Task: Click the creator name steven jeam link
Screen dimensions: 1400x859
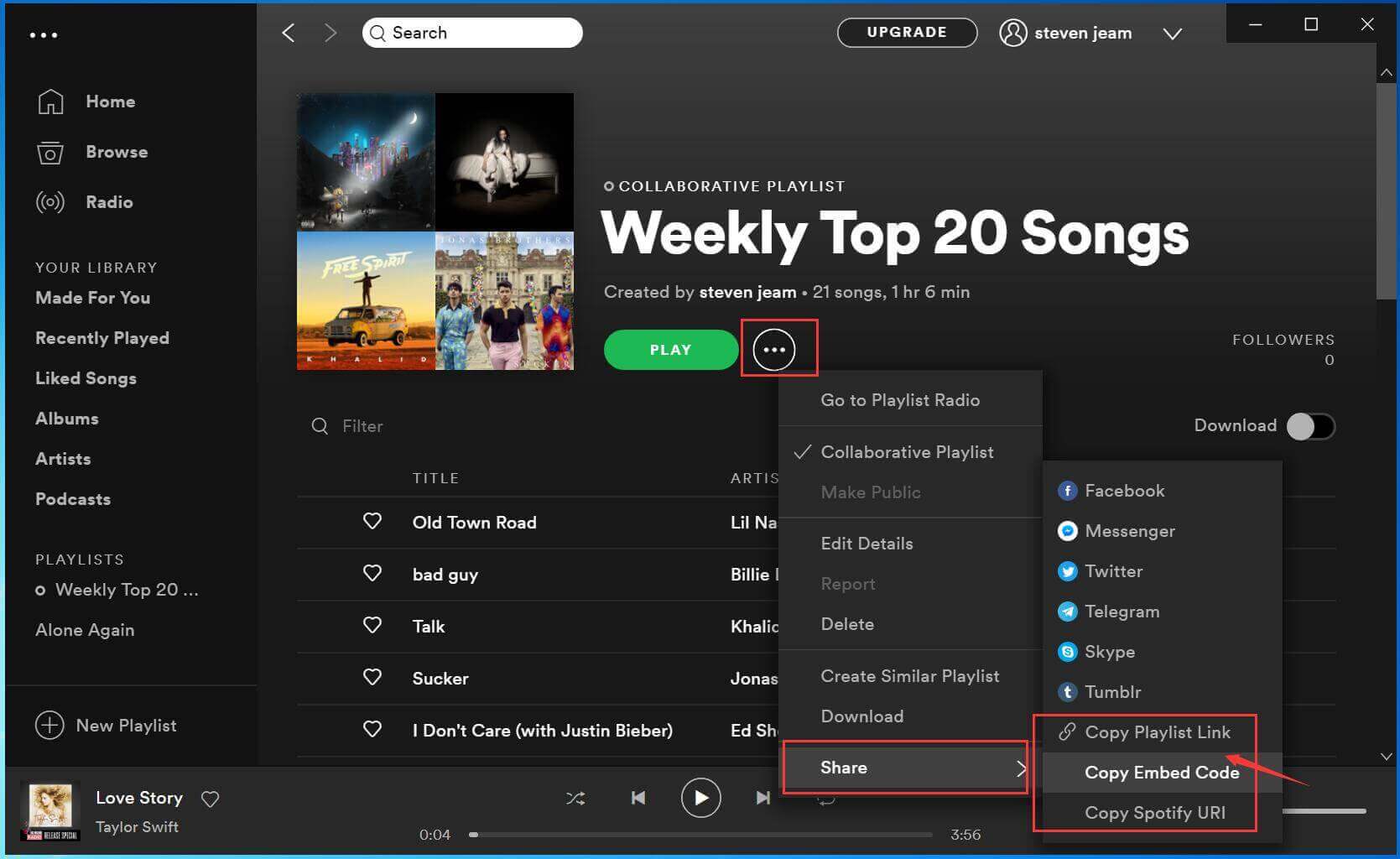Action: tap(747, 292)
